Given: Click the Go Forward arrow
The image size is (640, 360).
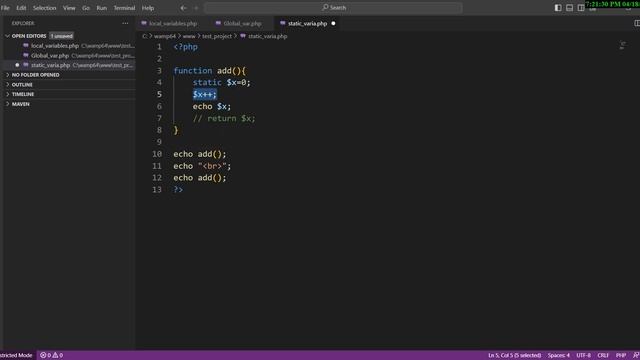Looking at the screenshot, I should (196, 8).
